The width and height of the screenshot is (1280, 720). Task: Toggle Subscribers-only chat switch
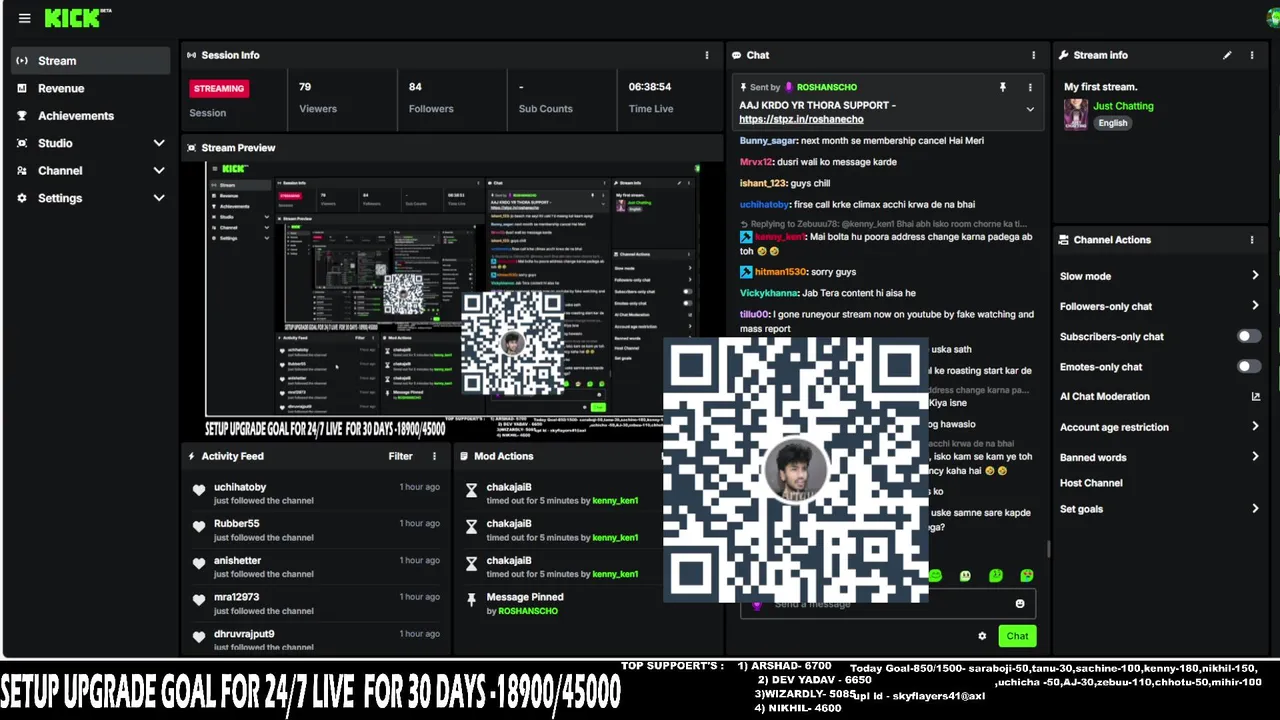[1249, 337]
